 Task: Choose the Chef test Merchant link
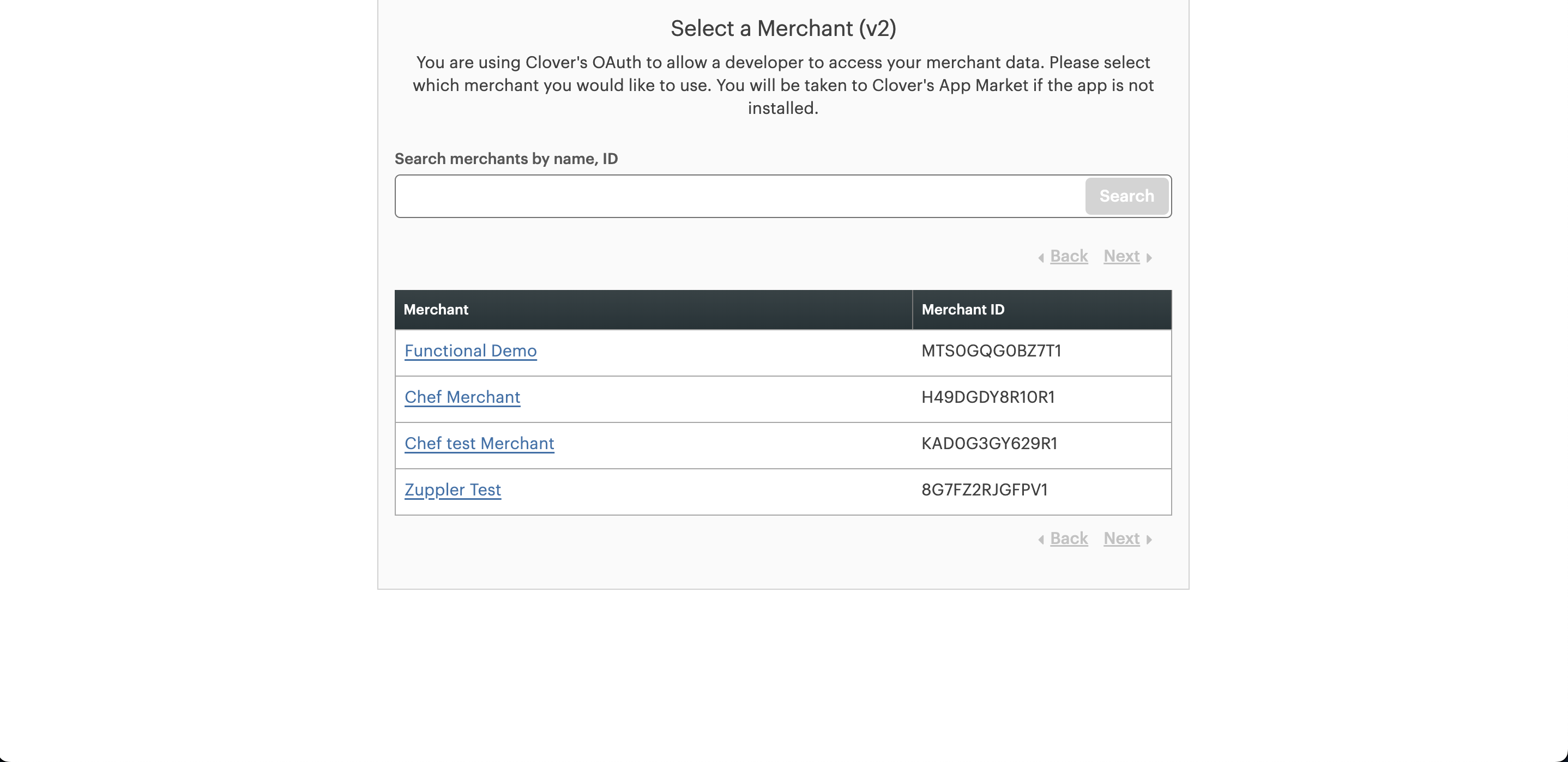tap(479, 443)
